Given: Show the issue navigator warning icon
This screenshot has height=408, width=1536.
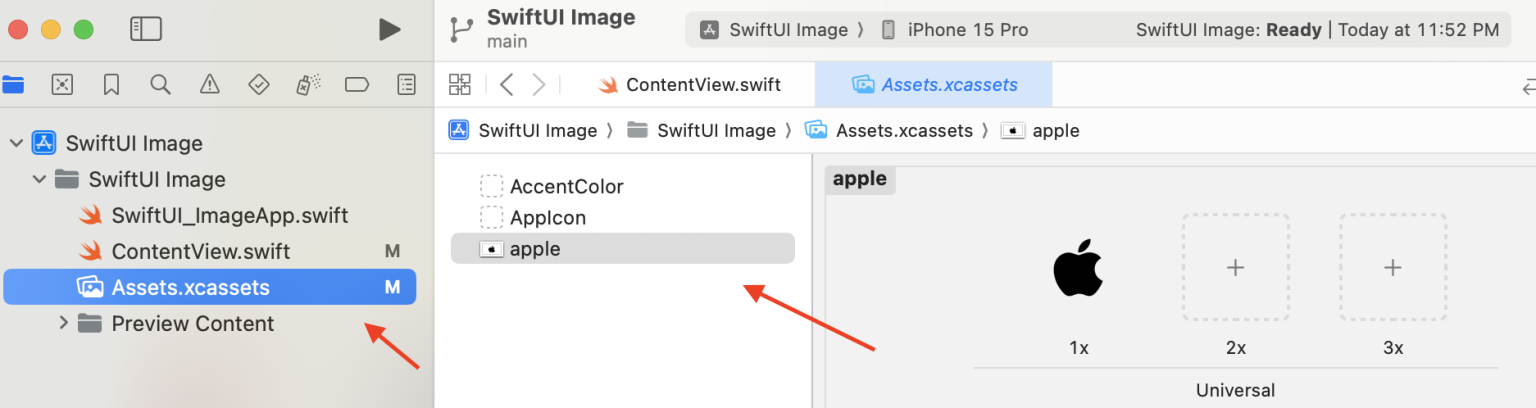Looking at the screenshot, I should click(x=209, y=84).
